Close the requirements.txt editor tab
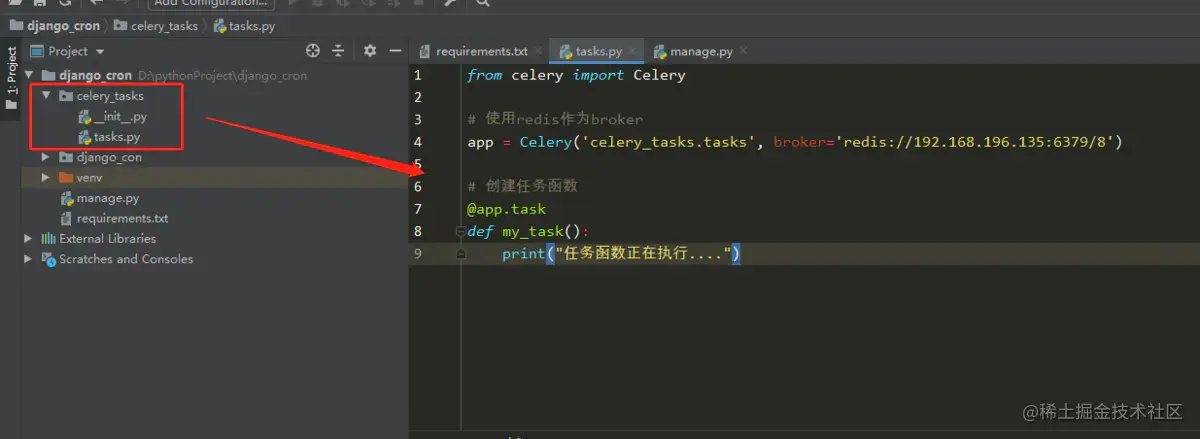Viewport: 1200px width, 439px height. tap(539, 50)
